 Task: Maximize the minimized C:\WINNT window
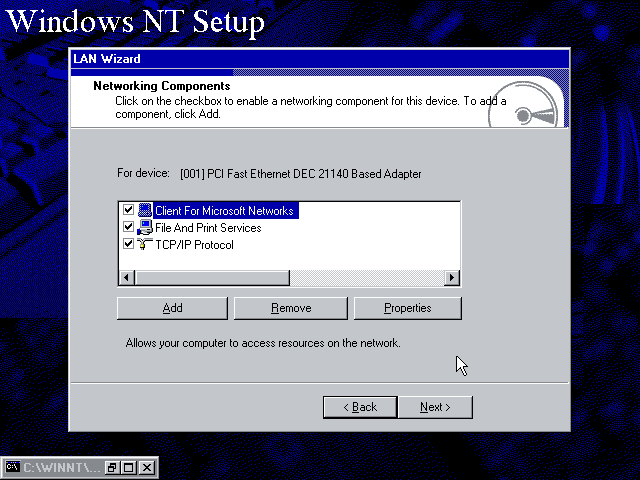[129, 467]
